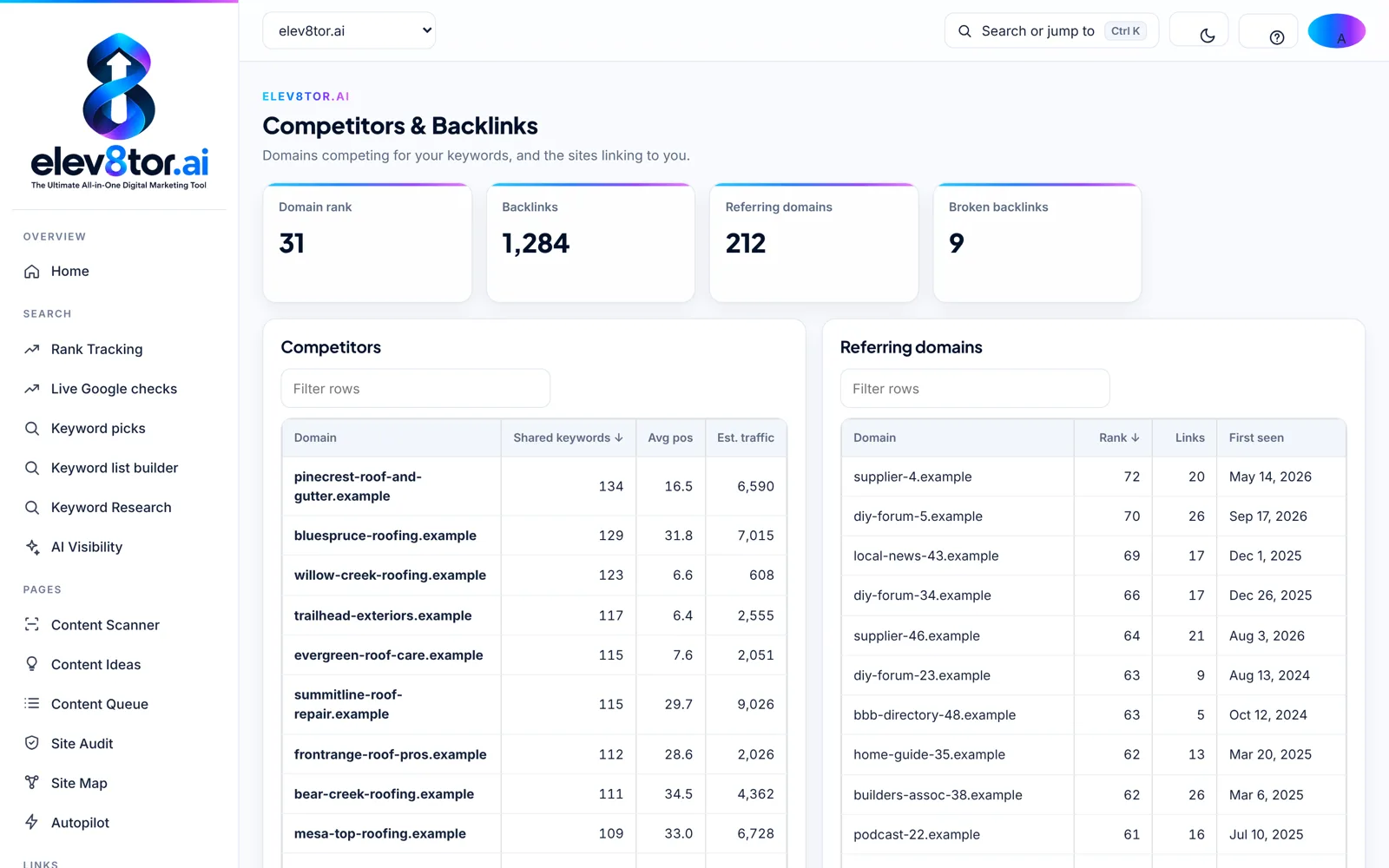Click the search magnifier icon in top bar
The width and height of the screenshot is (1389, 868).
tap(964, 31)
